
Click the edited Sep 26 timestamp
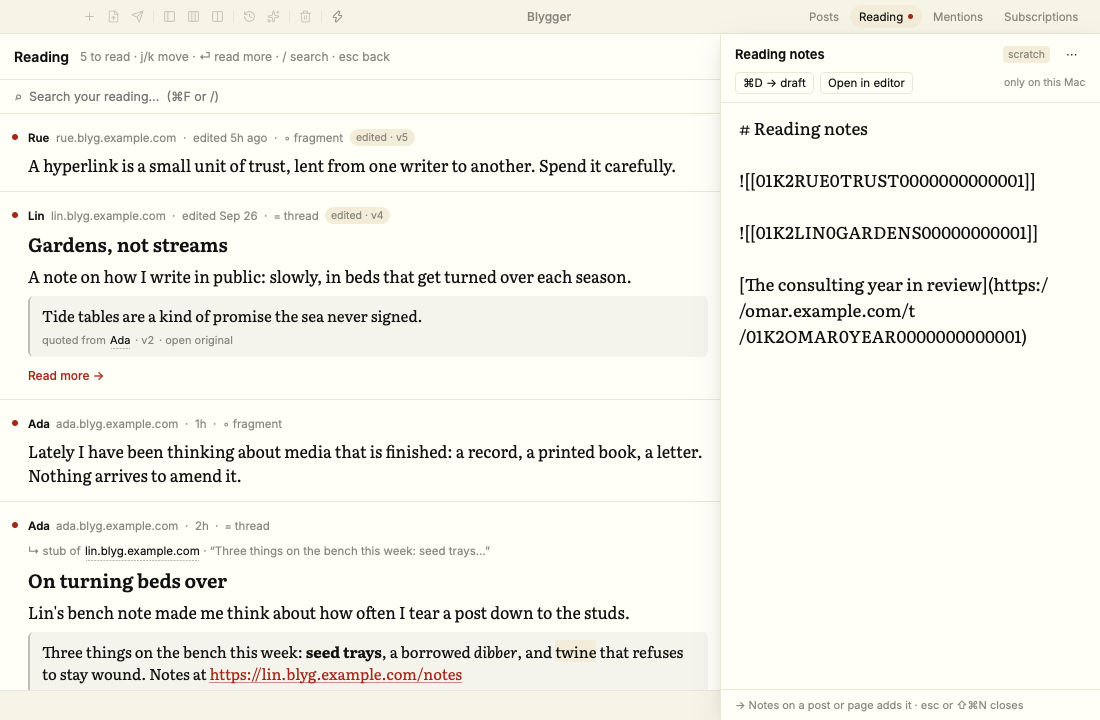click(220, 216)
